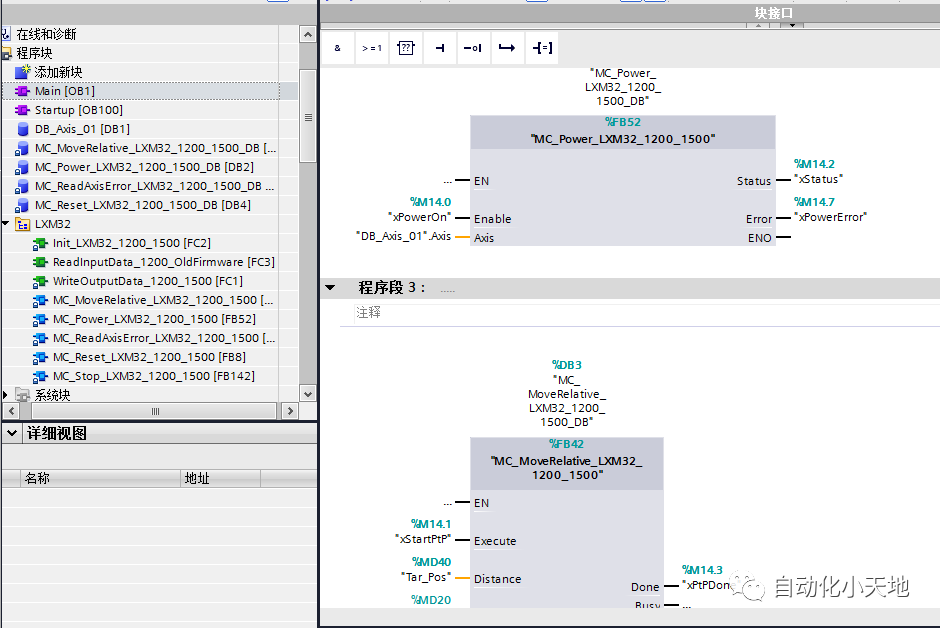Image resolution: width=940 pixels, height=628 pixels.
Task: Click the open branch arrow icon
Action: point(507,48)
